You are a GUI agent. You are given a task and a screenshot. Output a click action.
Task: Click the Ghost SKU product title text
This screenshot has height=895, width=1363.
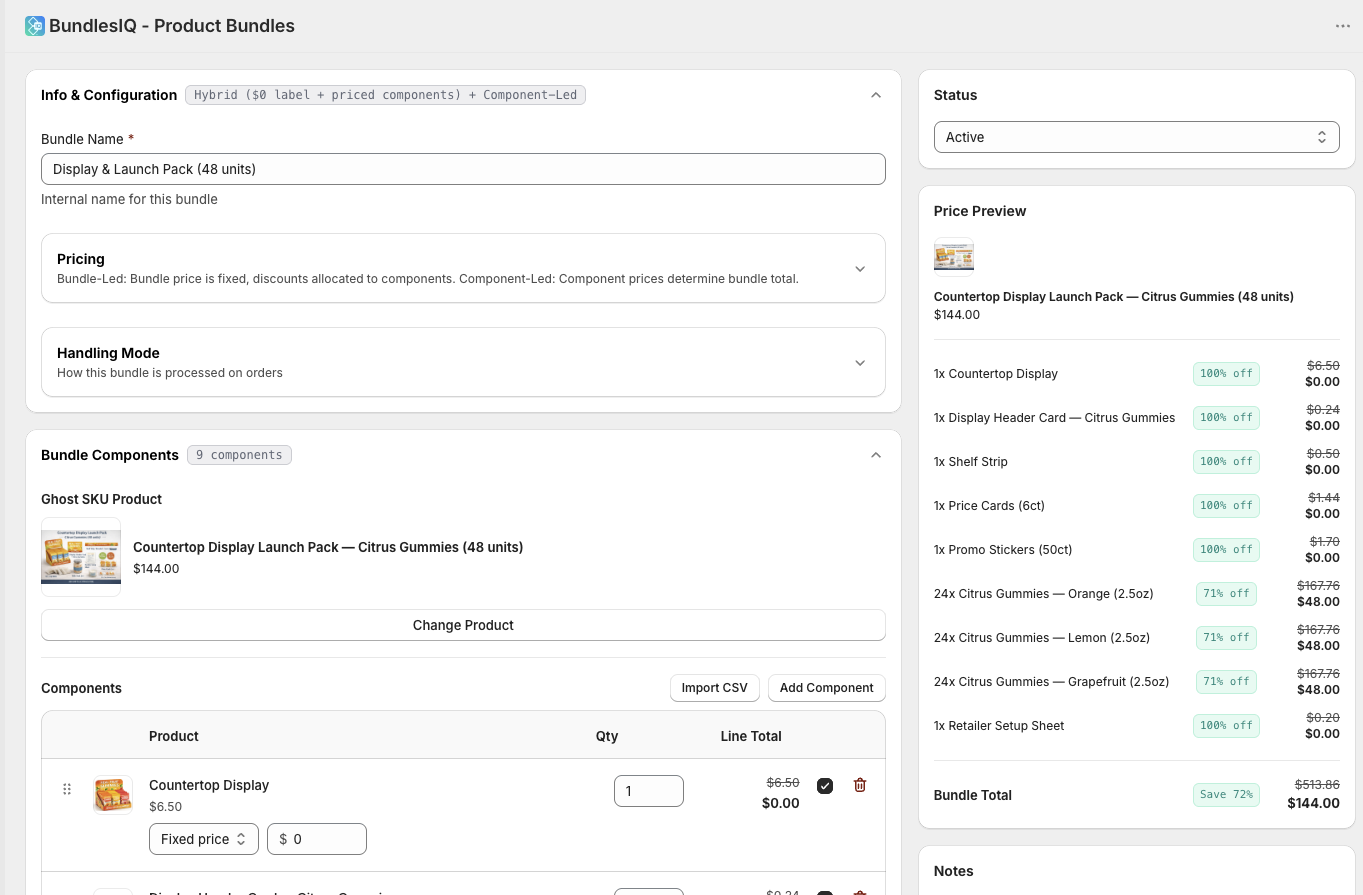pos(328,547)
